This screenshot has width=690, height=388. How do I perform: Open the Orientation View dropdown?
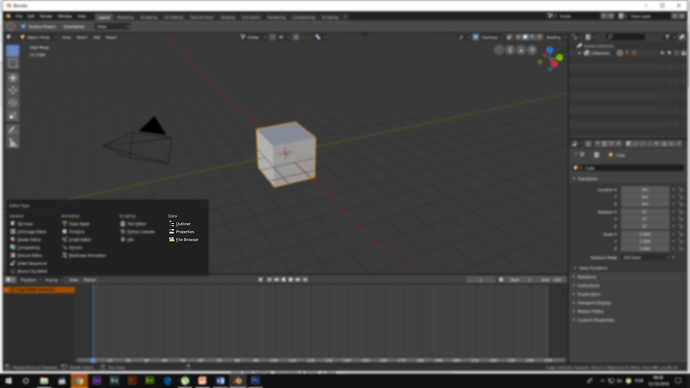coord(112,26)
